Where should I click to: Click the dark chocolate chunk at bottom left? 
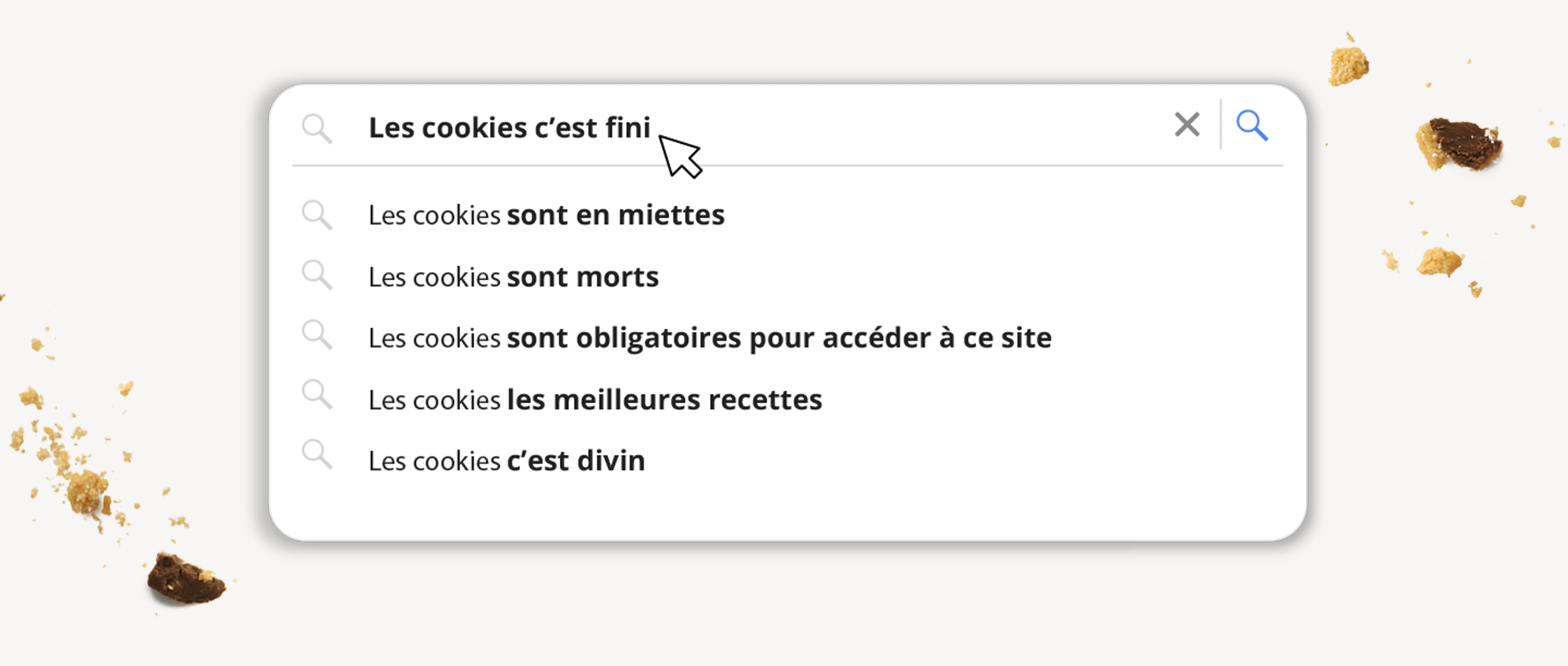pos(186,579)
